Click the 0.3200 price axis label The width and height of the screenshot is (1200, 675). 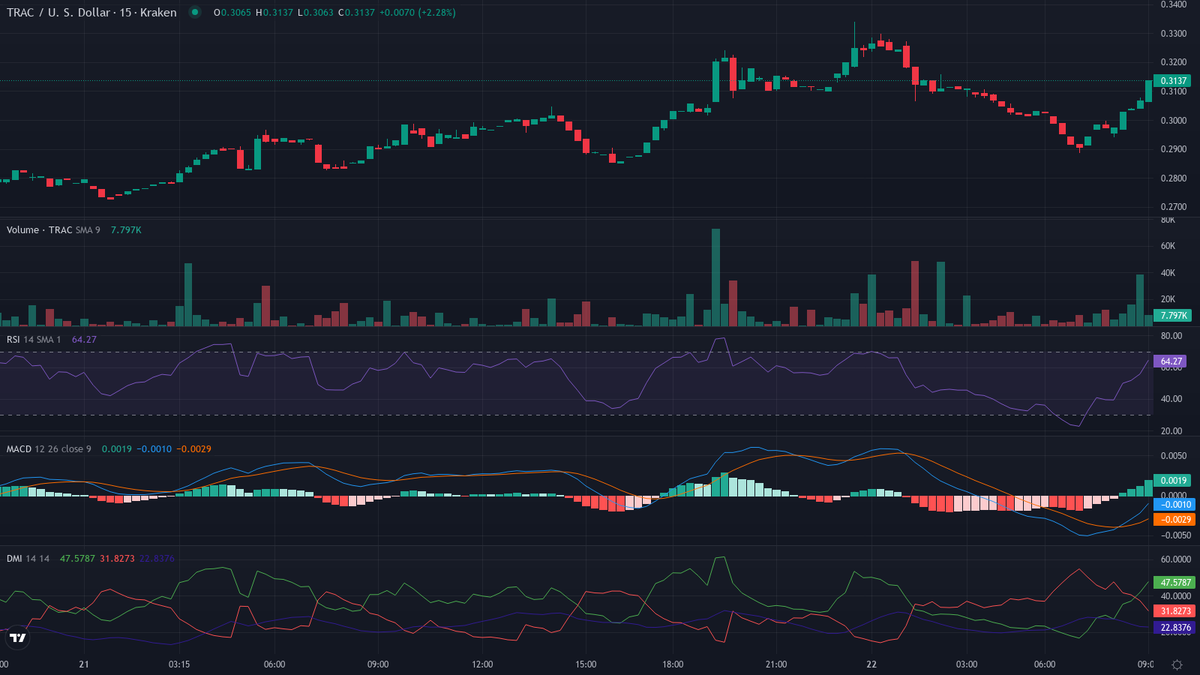pyautogui.click(x=1172, y=62)
